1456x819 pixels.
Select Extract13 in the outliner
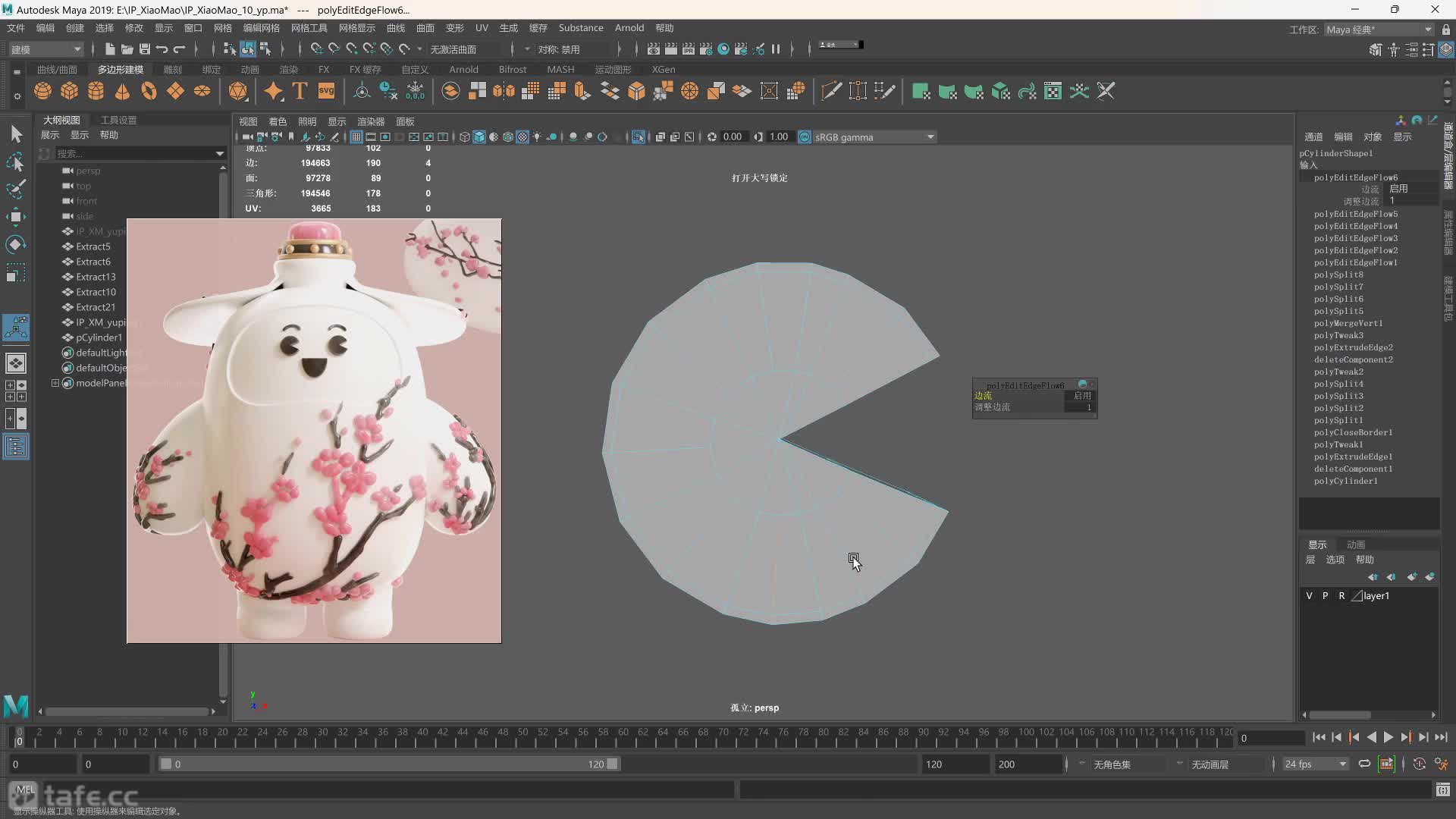[96, 278]
